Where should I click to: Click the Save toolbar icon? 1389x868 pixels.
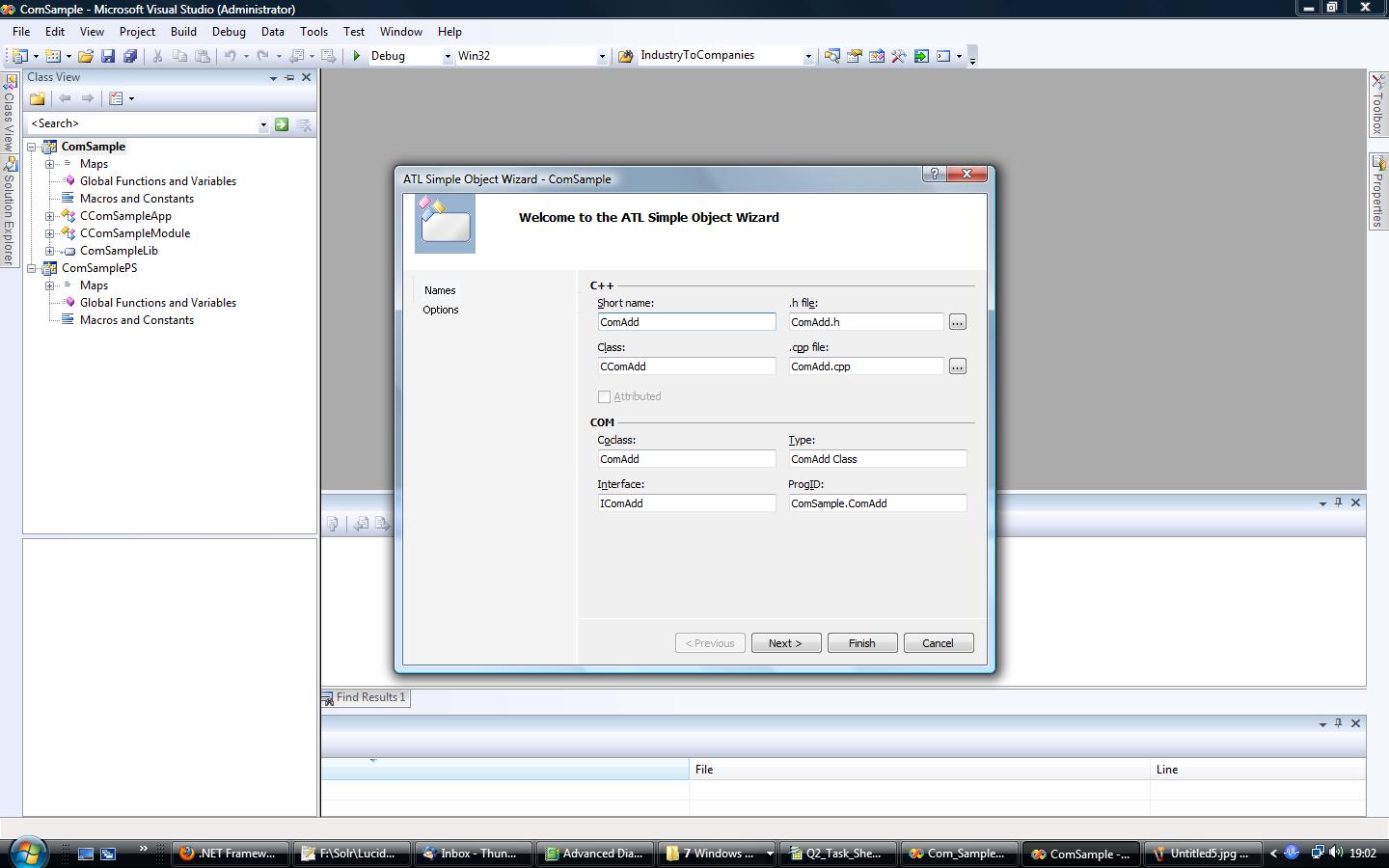[x=109, y=56]
